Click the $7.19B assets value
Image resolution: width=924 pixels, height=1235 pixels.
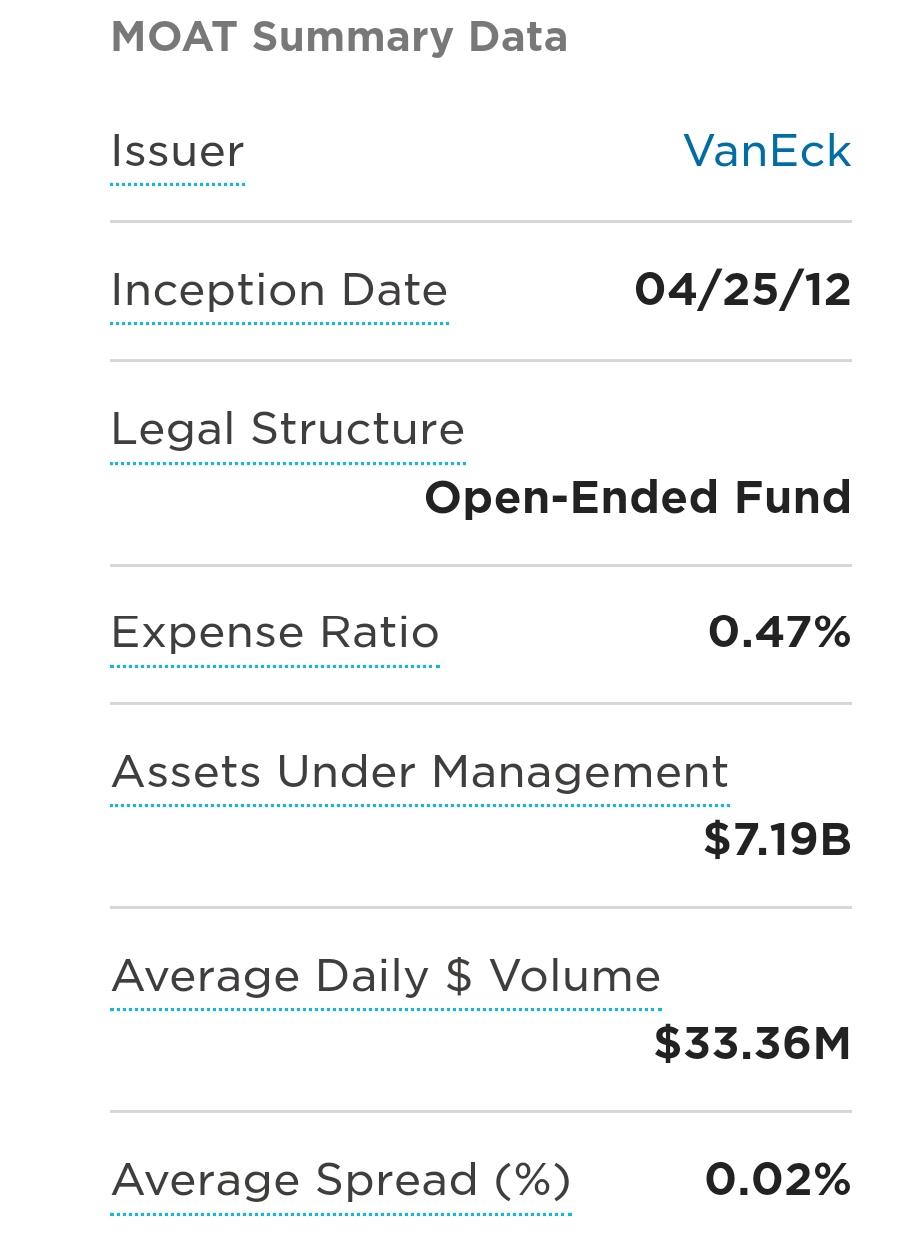778,840
